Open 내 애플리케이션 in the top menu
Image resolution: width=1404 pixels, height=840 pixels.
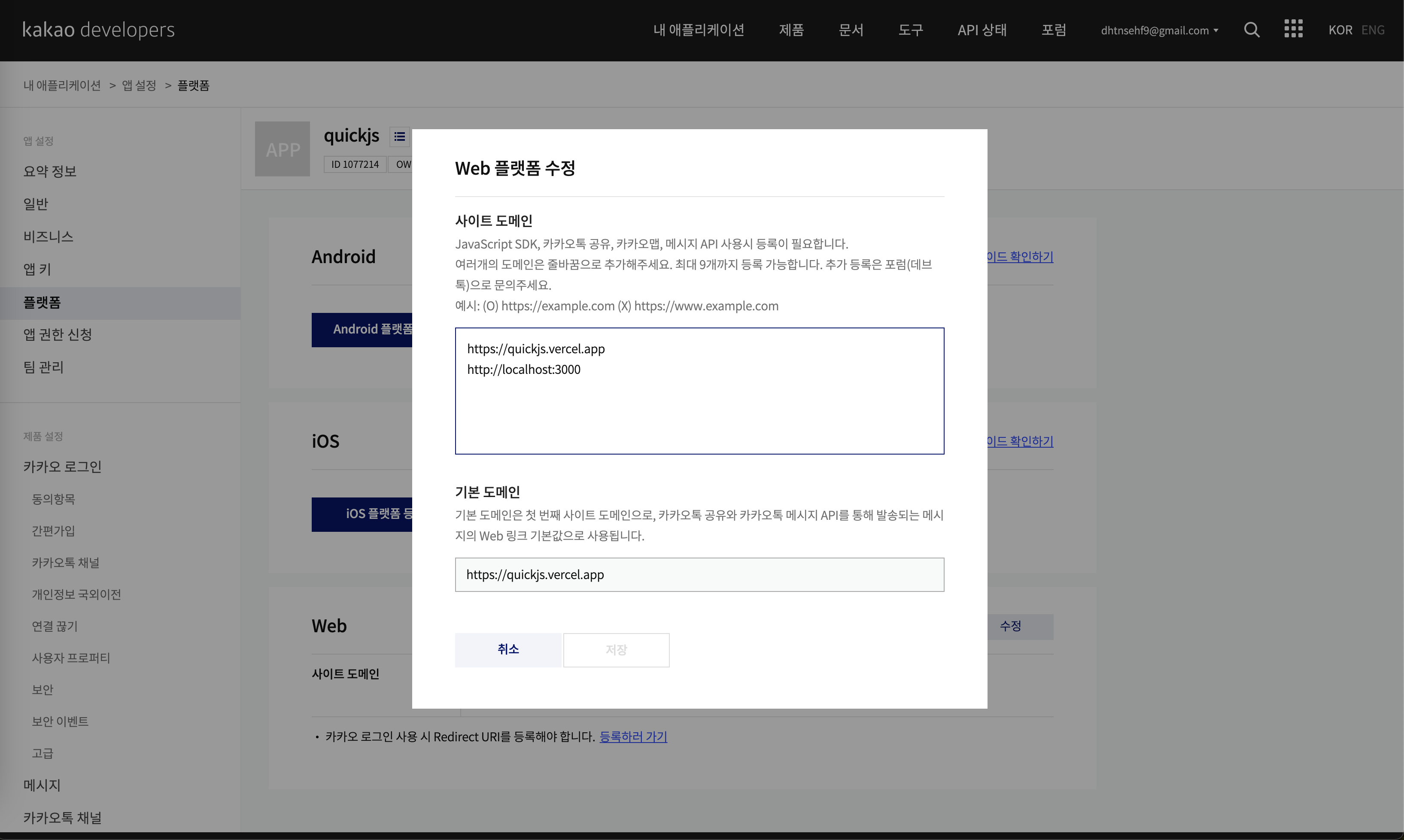699,30
